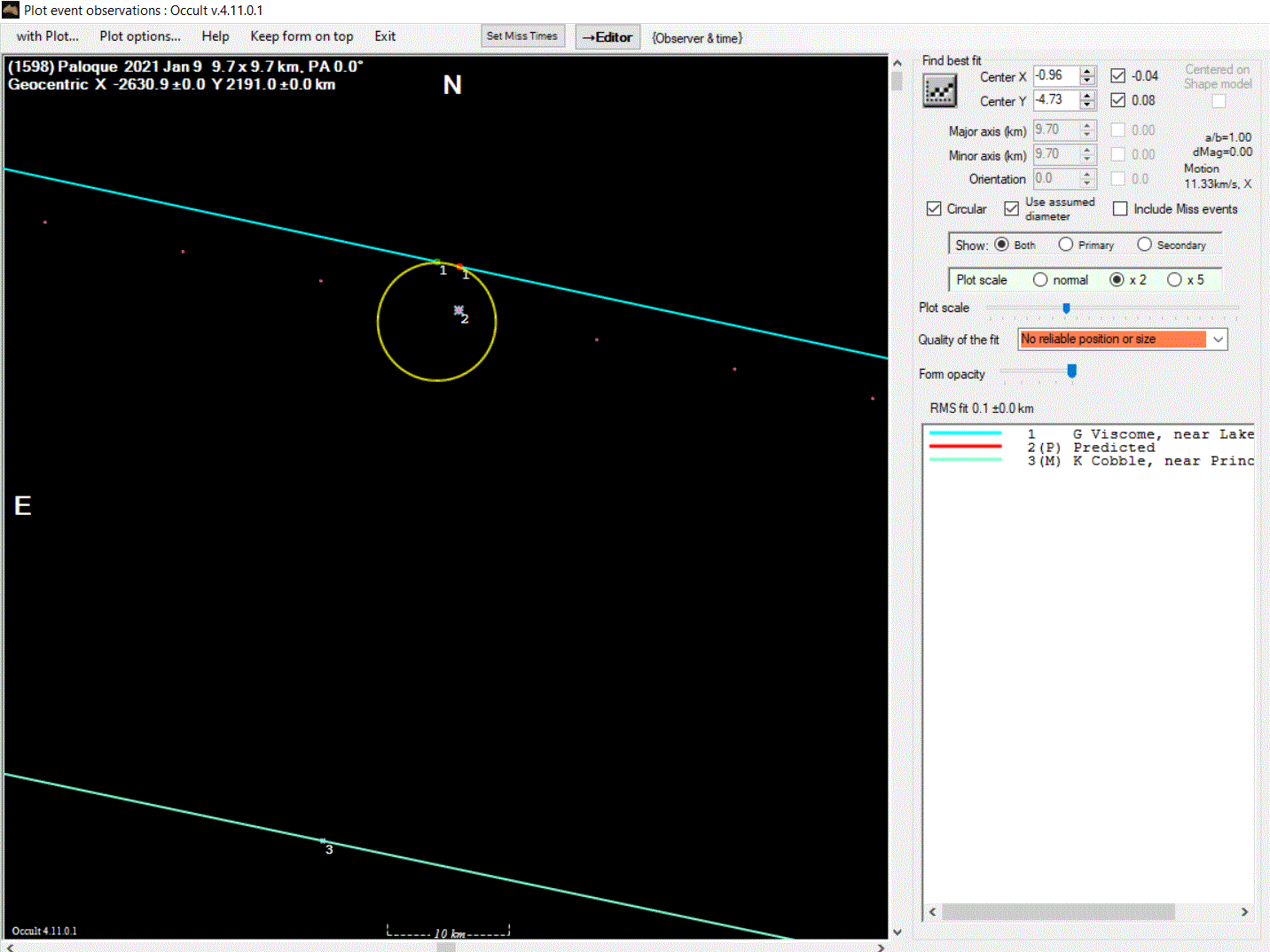The height and width of the screenshot is (952, 1270).
Task: Toggle the Circular checkbox
Action: point(934,209)
